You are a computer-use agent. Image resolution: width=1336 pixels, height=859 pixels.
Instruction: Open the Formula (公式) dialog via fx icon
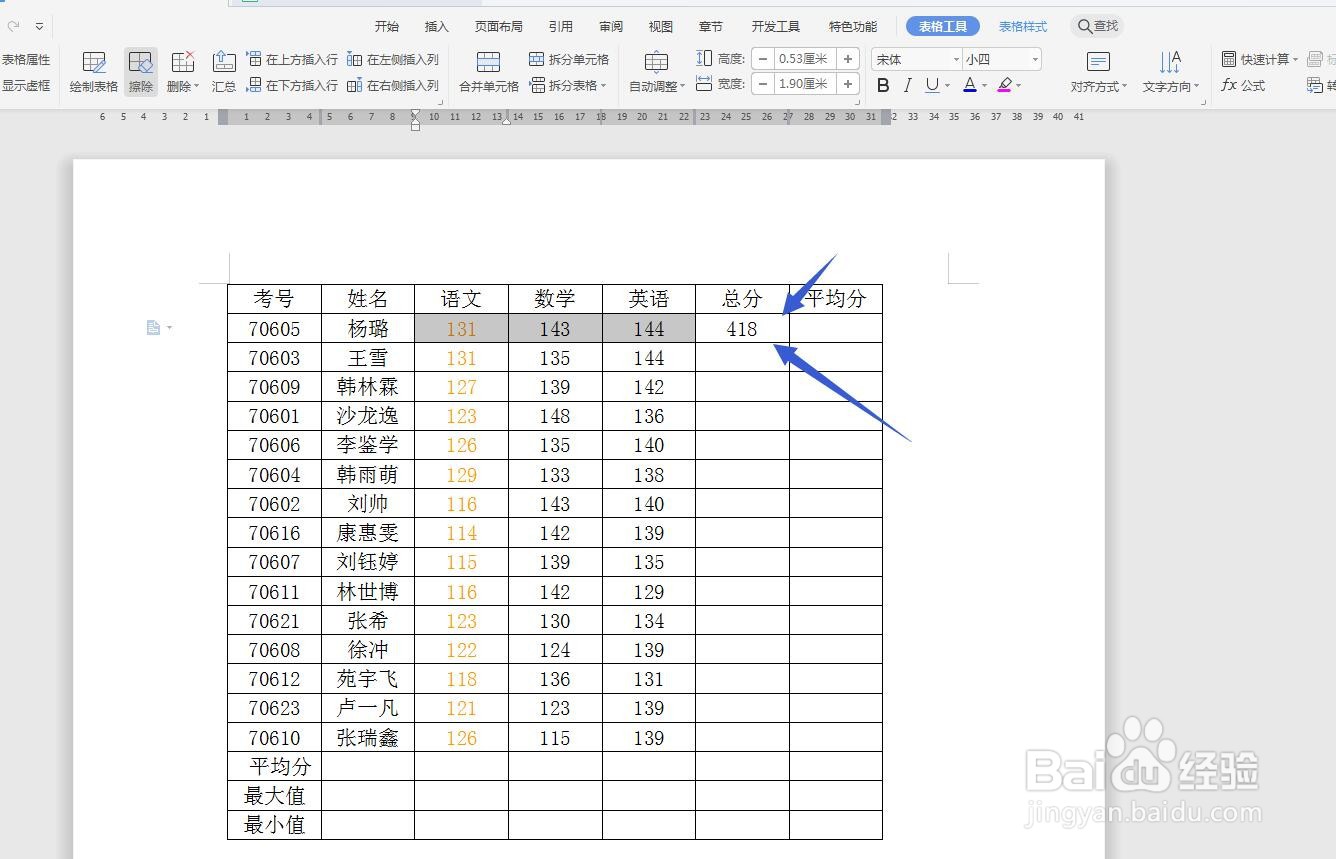tap(1243, 85)
